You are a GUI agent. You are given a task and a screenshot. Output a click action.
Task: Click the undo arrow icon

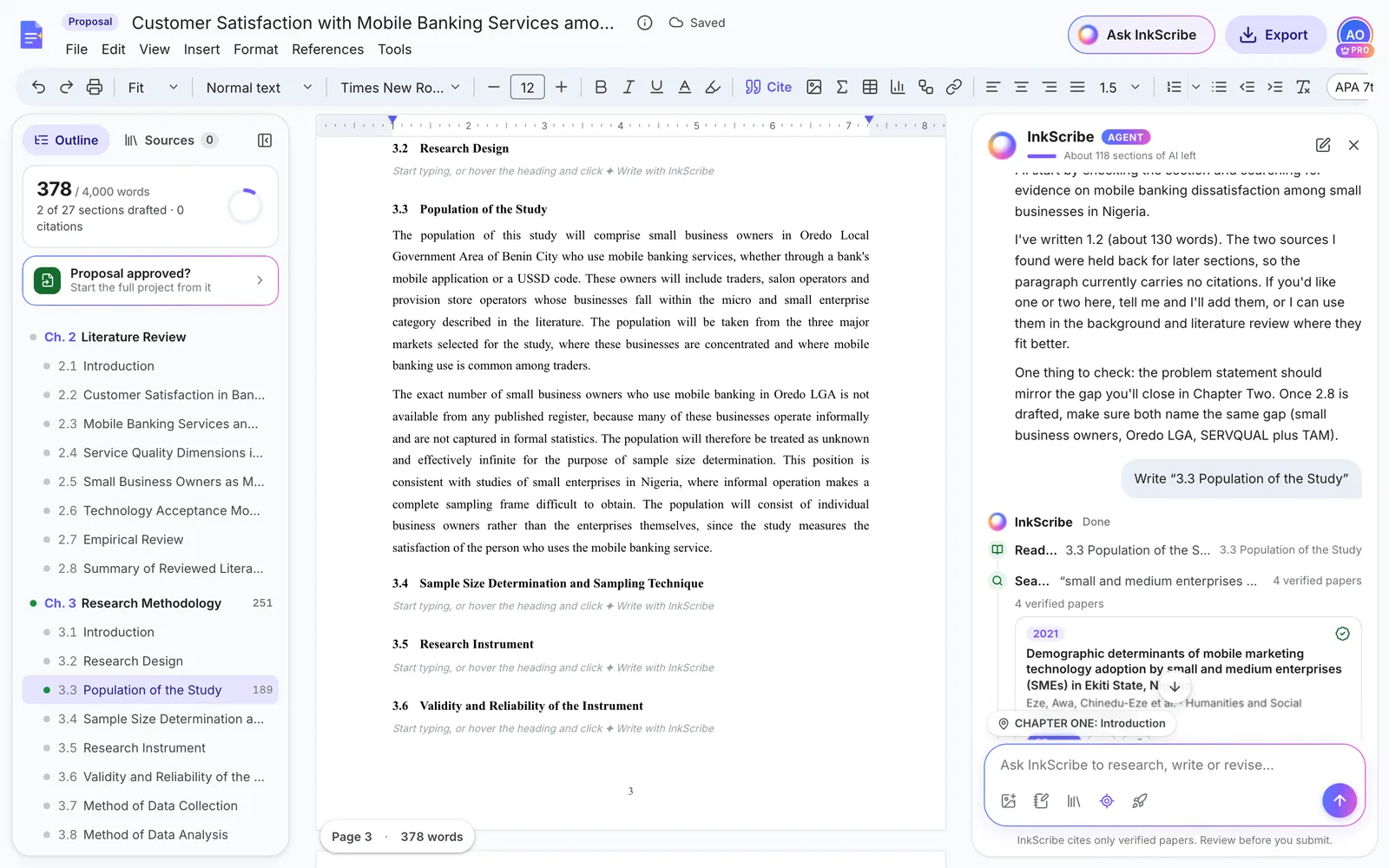point(38,87)
